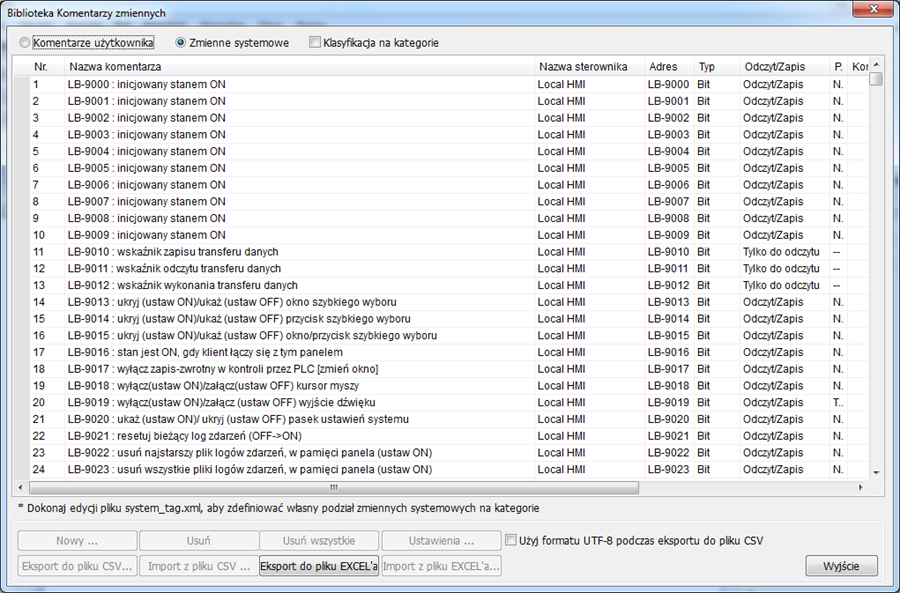Select row LB-9005 : inicjowany stanem ON

coord(440,168)
